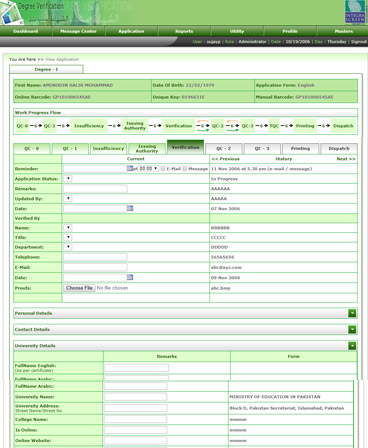Screen dimensions: 368x448
Task: Open the Updated By dropdown
Action: [68, 198]
